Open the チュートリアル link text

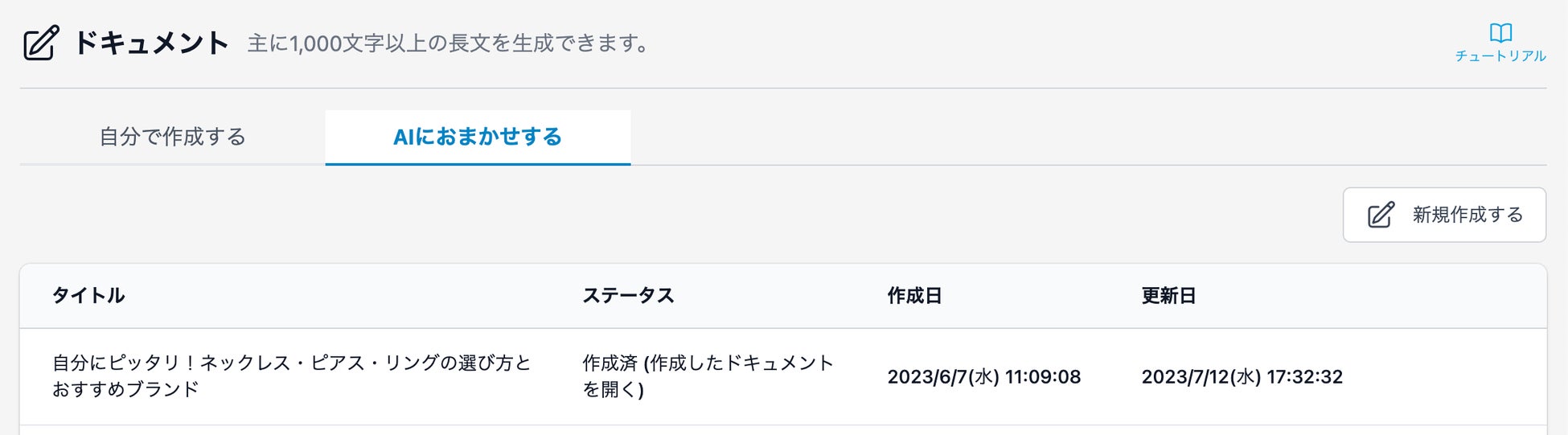1500,56
